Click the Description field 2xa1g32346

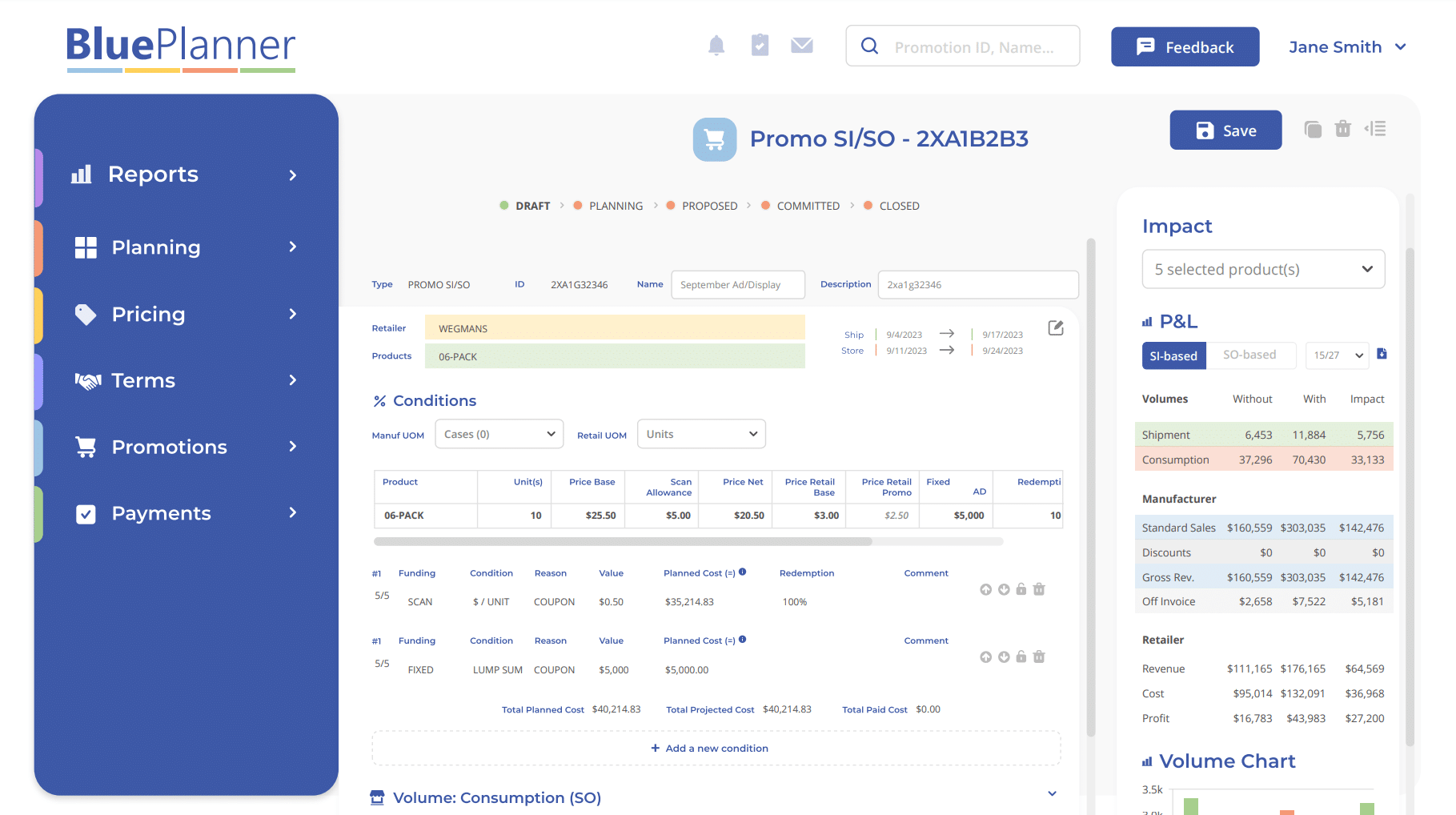pos(978,284)
